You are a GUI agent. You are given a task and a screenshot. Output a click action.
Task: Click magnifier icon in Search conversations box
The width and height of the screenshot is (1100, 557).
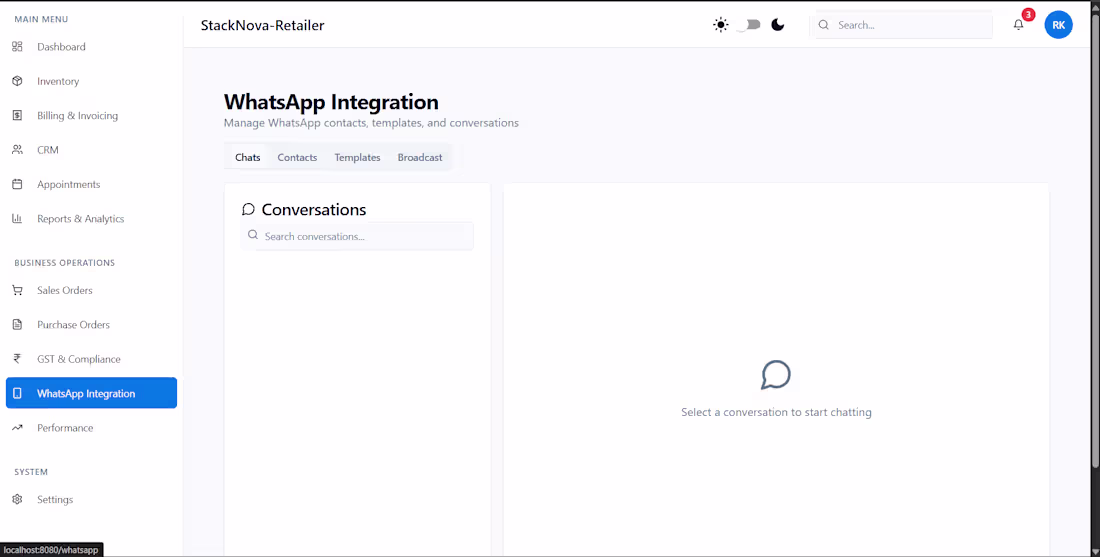click(x=253, y=236)
